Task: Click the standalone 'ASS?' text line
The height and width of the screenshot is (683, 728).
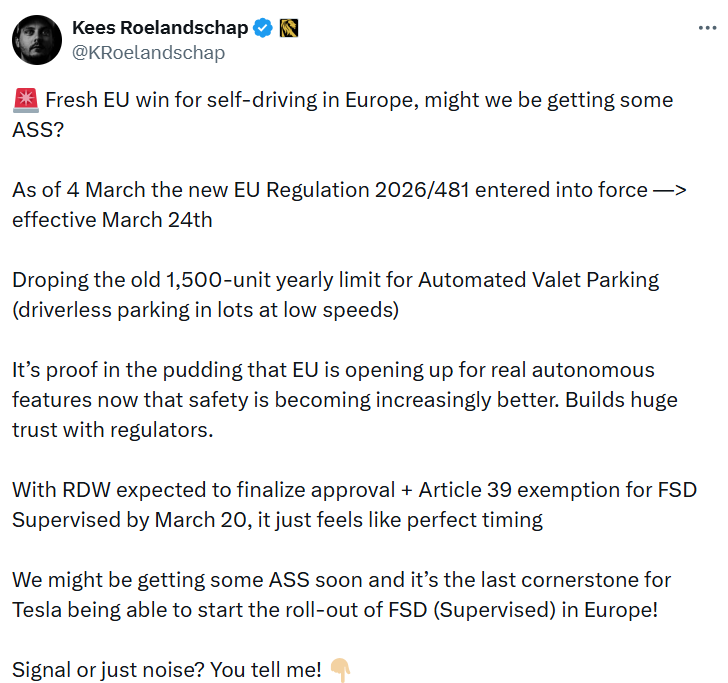Action: tap(38, 130)
